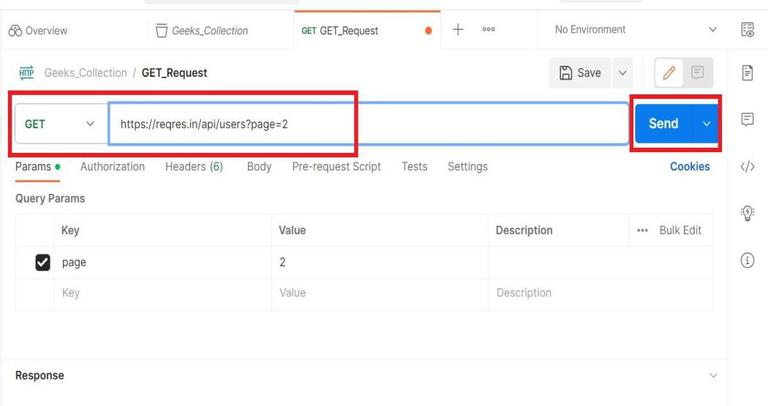Open the Headers (6) tab
768x406 pixels.
pyautogui.click(x=194, y=167)
